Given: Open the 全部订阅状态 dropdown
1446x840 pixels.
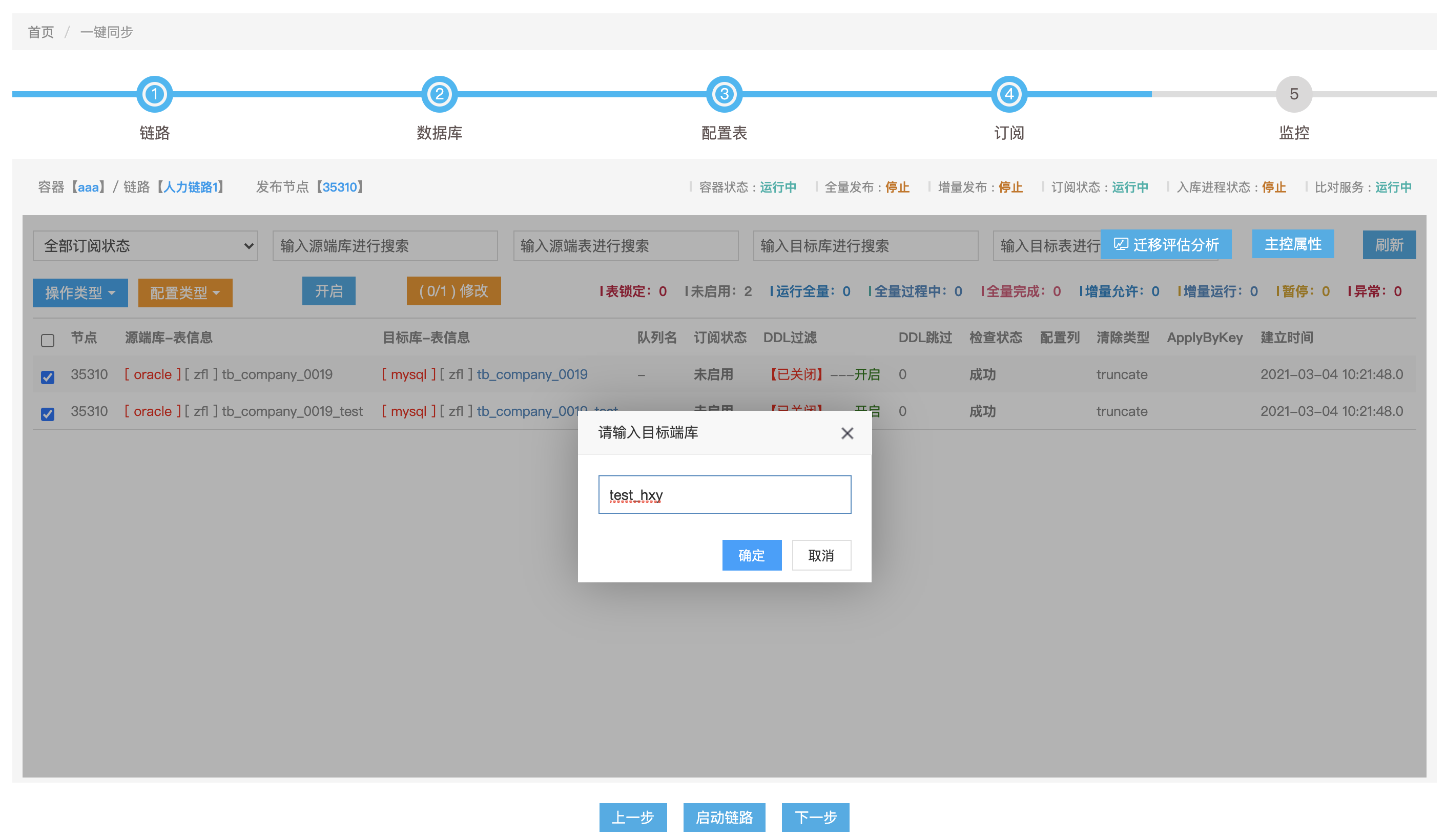Looking at the screenshot, I should click(x=146, y=246).
